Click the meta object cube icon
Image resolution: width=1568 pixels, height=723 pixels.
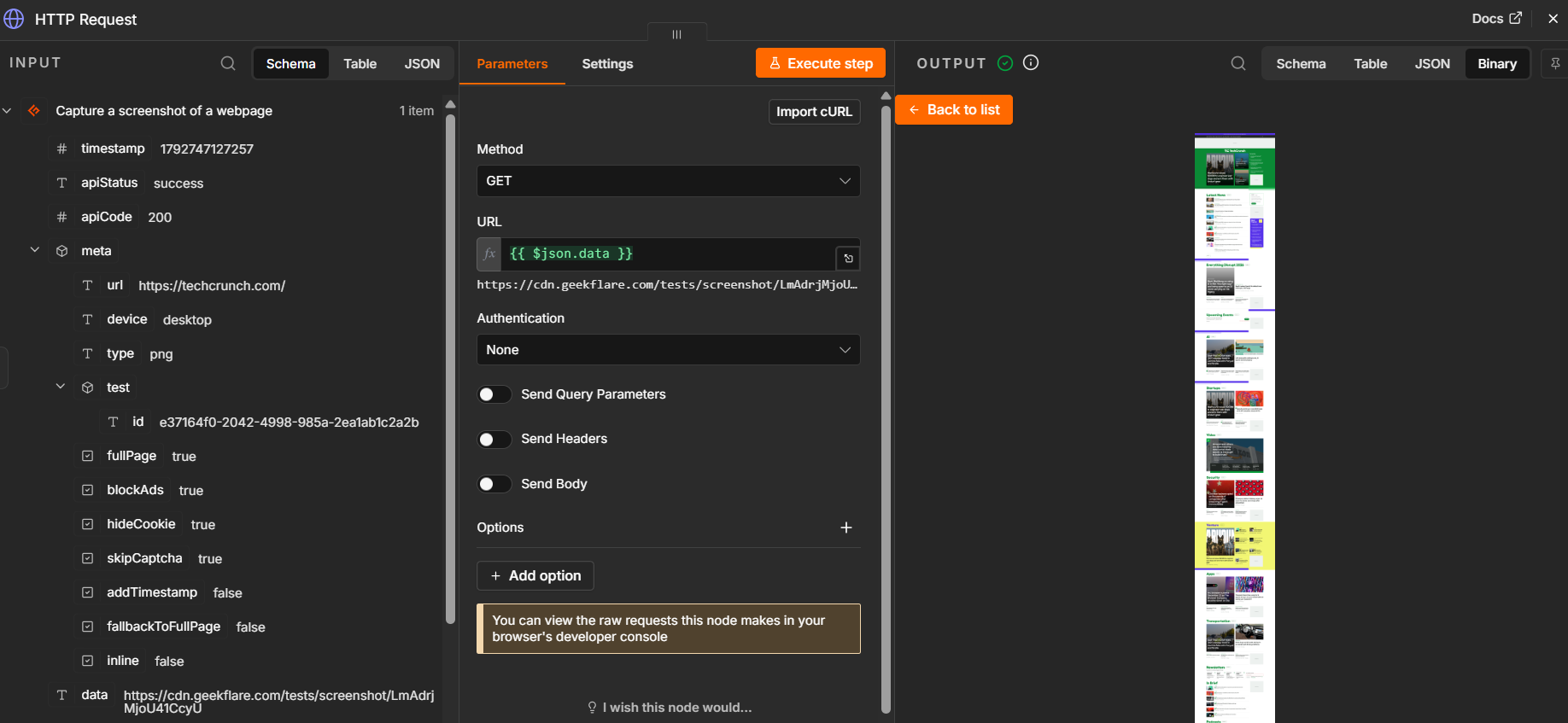coord(61,251)
